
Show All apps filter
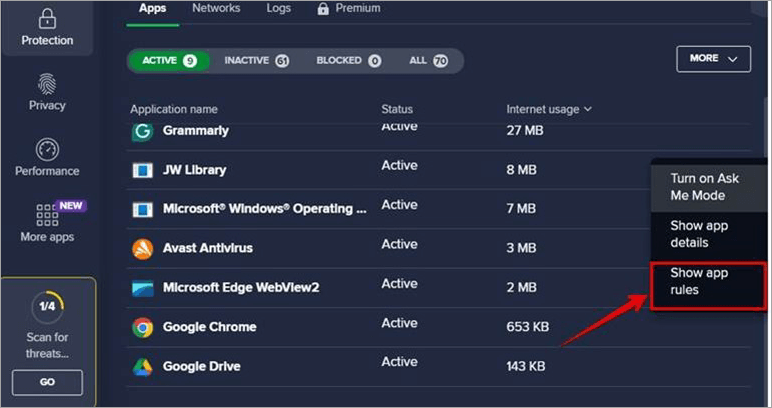pyautogui.click(x=427, y=60)
